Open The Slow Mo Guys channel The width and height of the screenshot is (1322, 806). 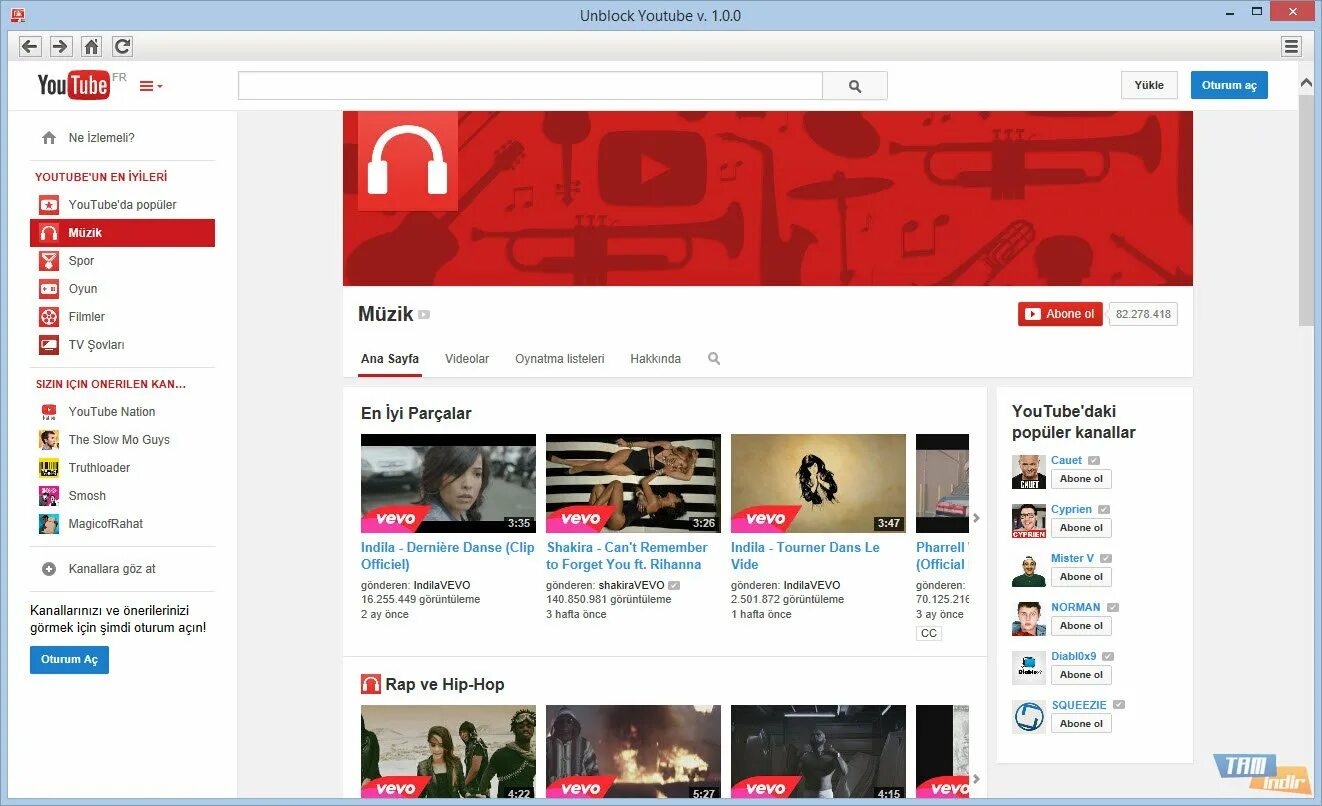119,440
